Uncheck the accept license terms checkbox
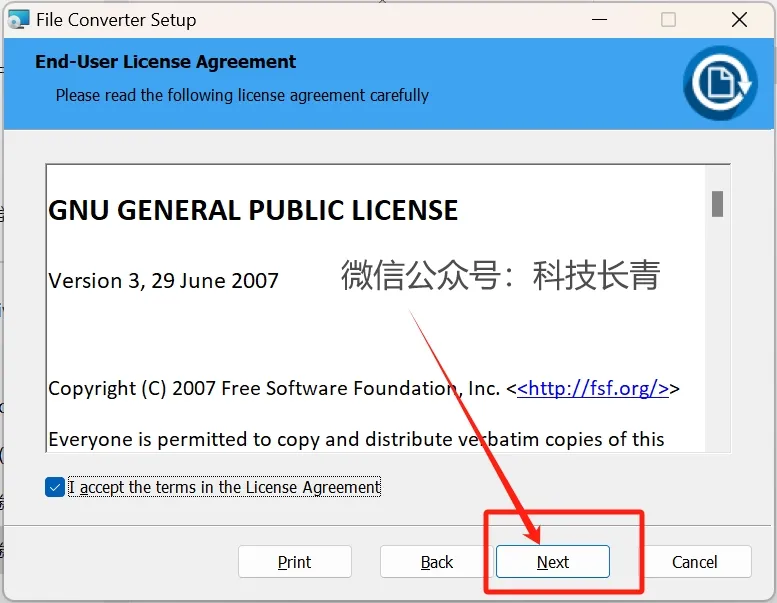777x603 pixels. (x=55, y=487)
